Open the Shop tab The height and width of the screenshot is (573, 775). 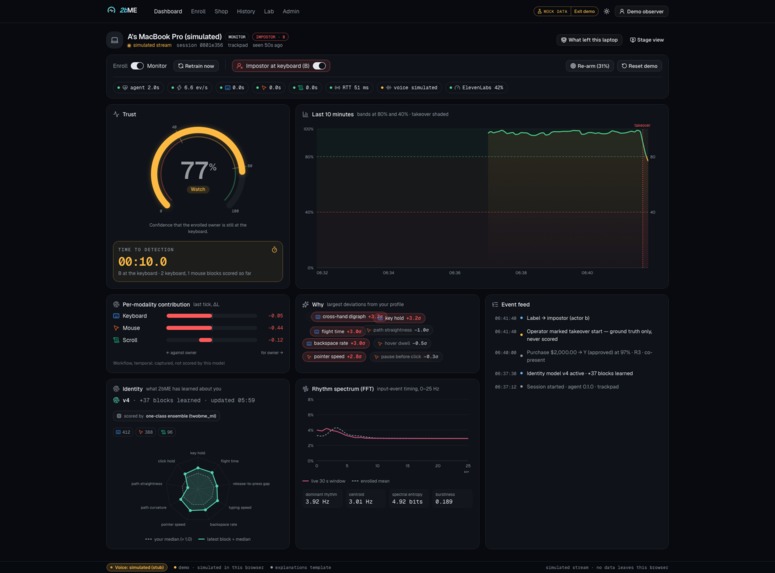[x=221, y=11]
